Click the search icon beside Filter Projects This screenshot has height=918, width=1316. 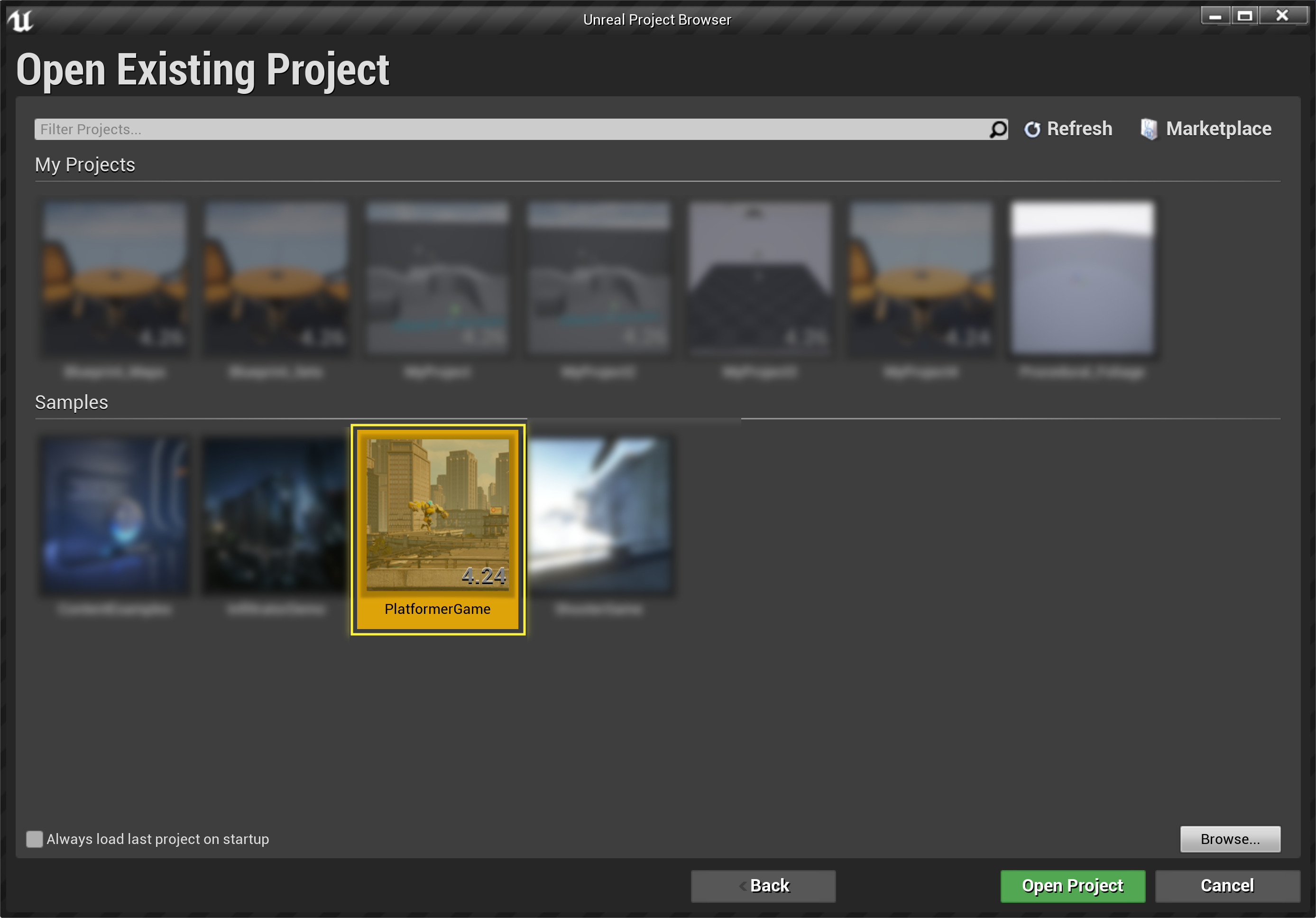coord(998,129)
